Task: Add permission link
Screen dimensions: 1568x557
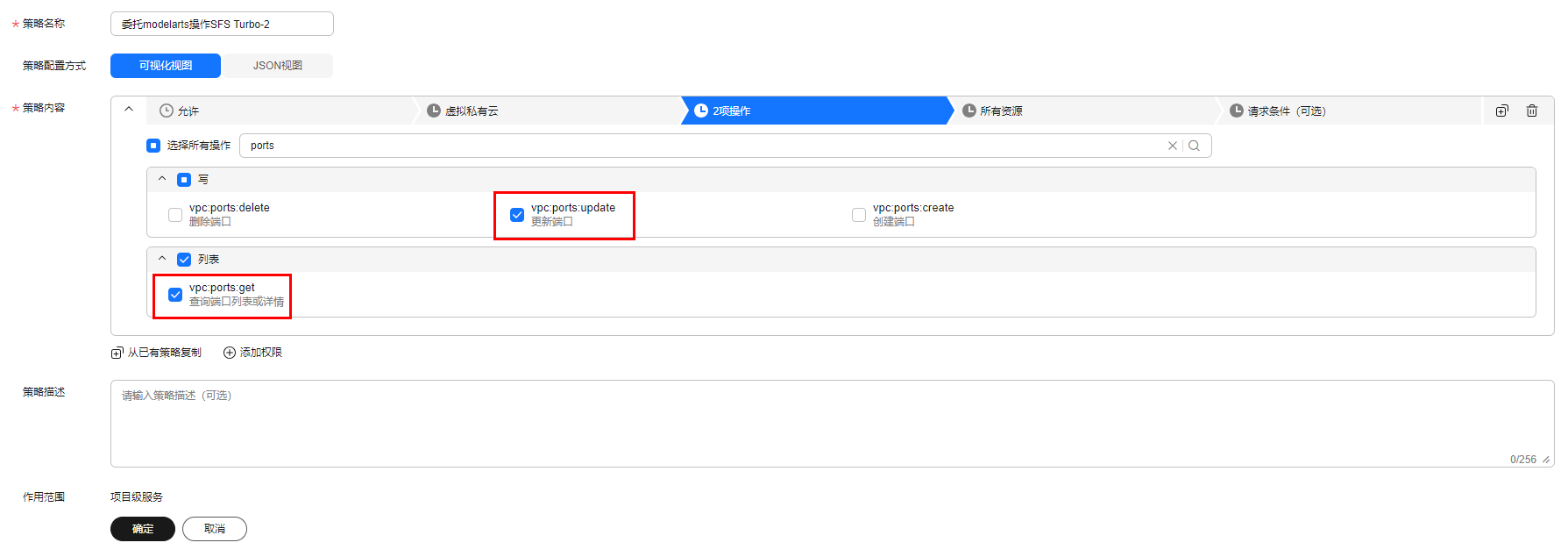Action: [252, 353]
